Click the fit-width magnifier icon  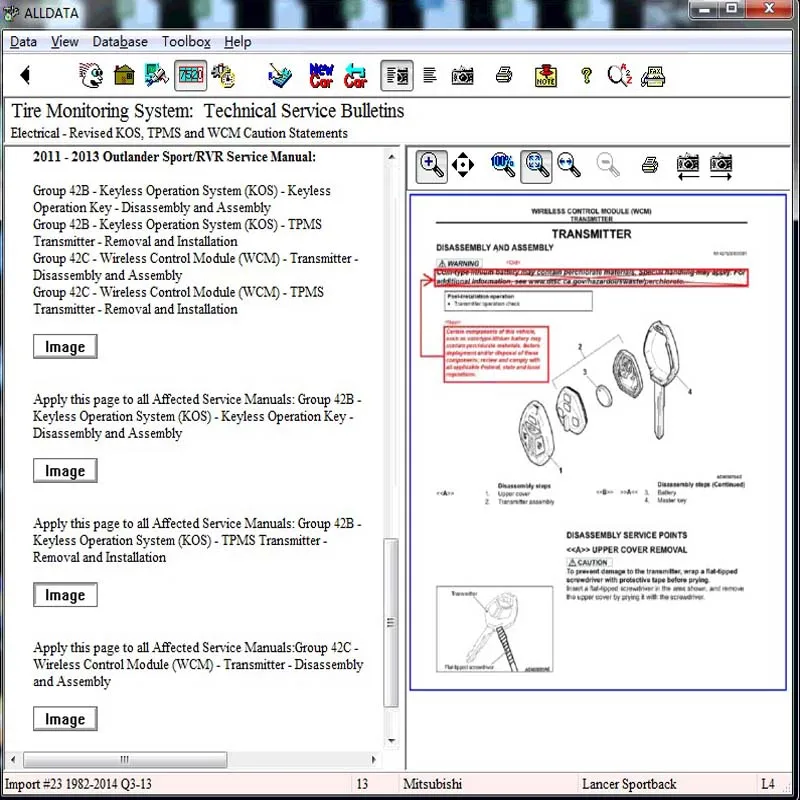[x=568, y=165]
